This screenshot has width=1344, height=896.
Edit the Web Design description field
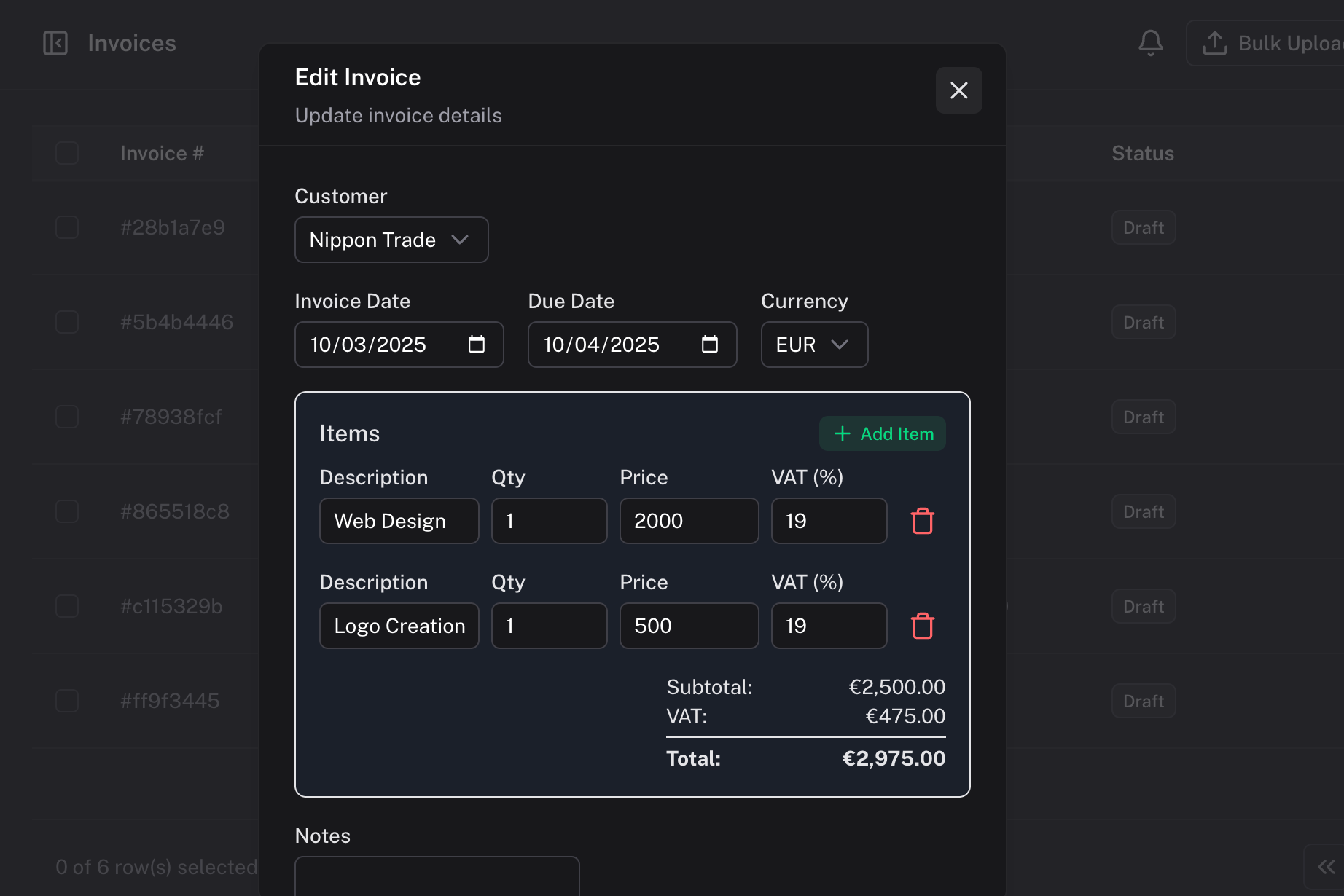[399, 521]
